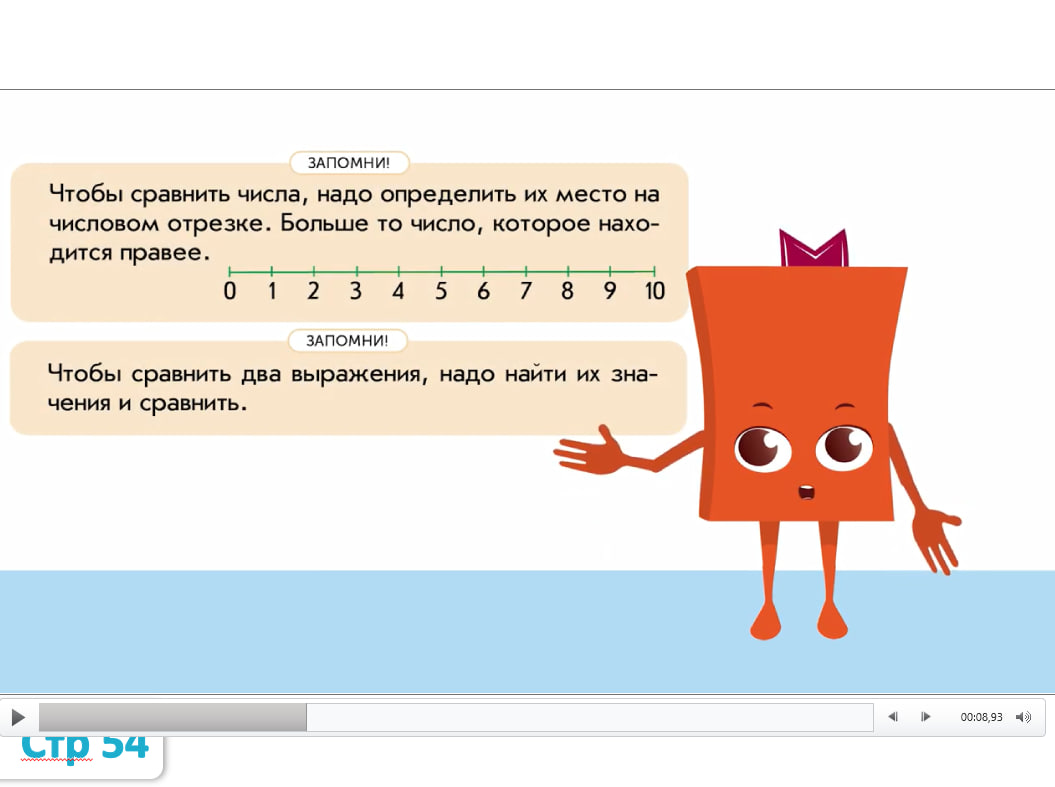Image resolution: width=1055 pixels, height=787 pixels.
Task: Click the gray played portion of the progress bar
Action: tap(172, 717)
